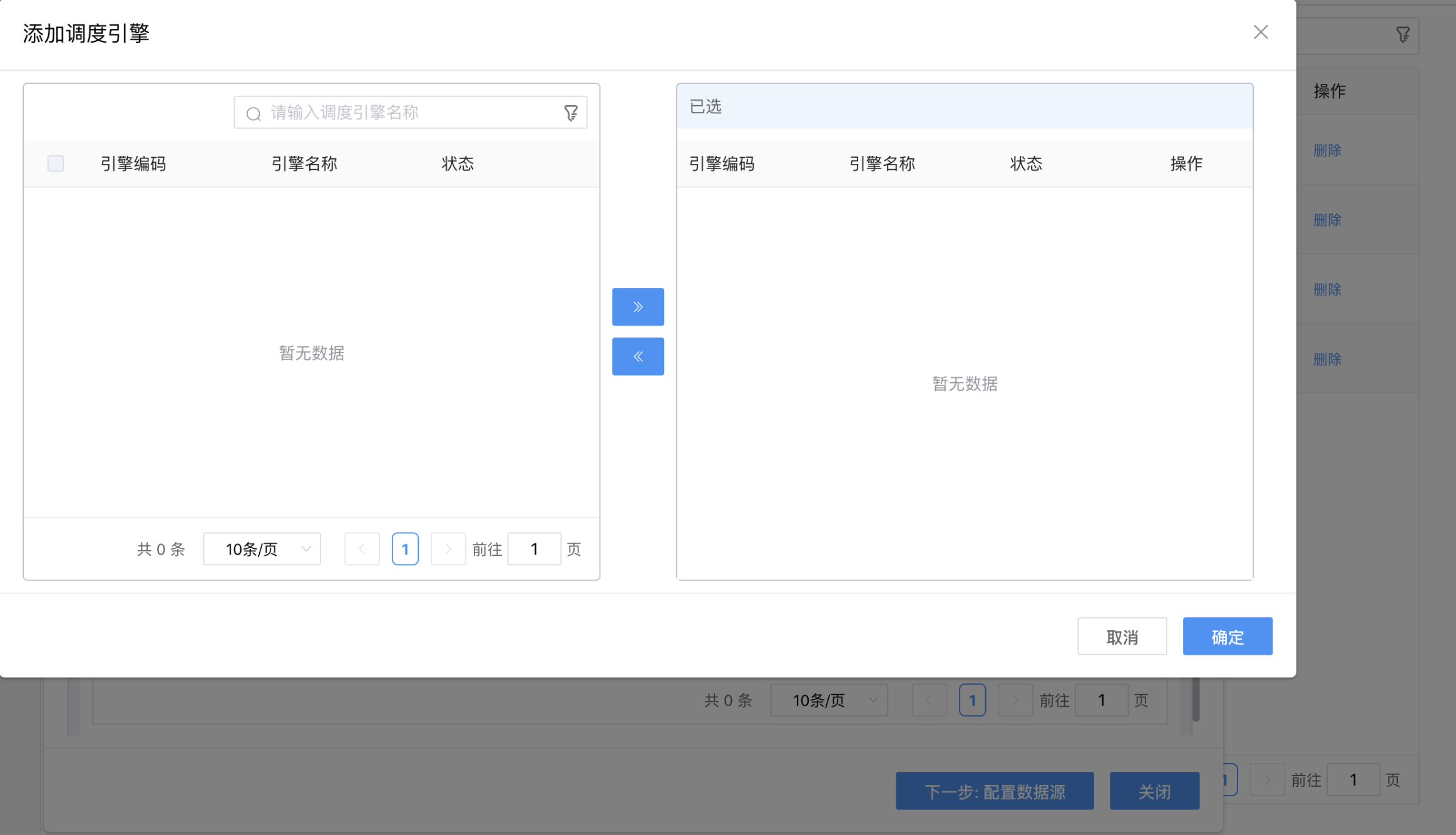This screenshot has width=1456, height=835.
Task: Click the filter icon in engine search box
Action: tap(570, 113)
